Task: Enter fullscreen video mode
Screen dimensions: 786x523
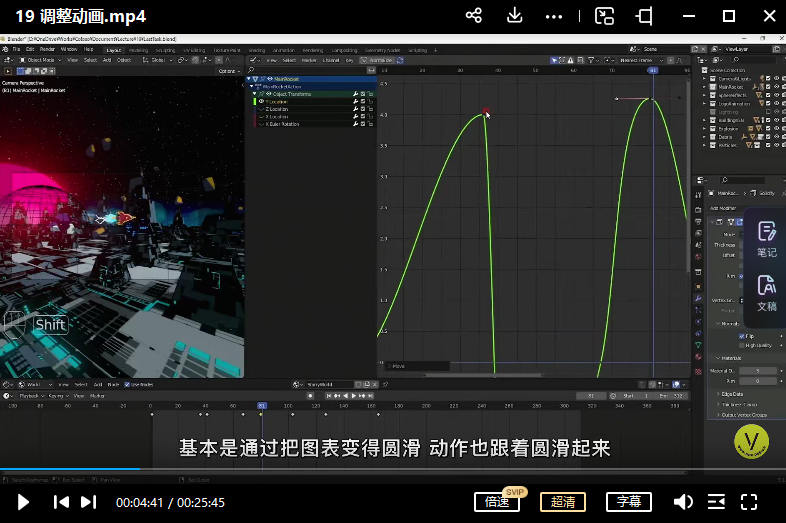Action: [749, 502]
